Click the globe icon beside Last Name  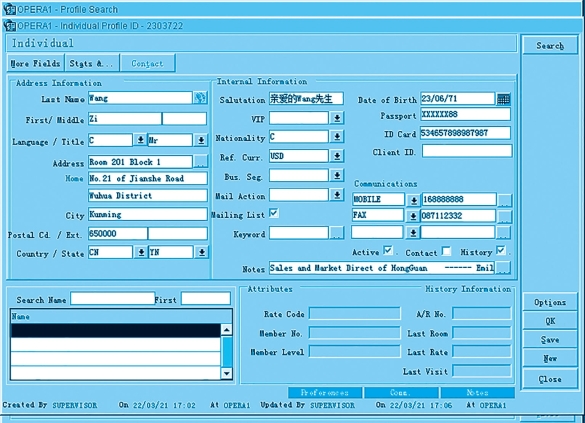click(200, 98)
